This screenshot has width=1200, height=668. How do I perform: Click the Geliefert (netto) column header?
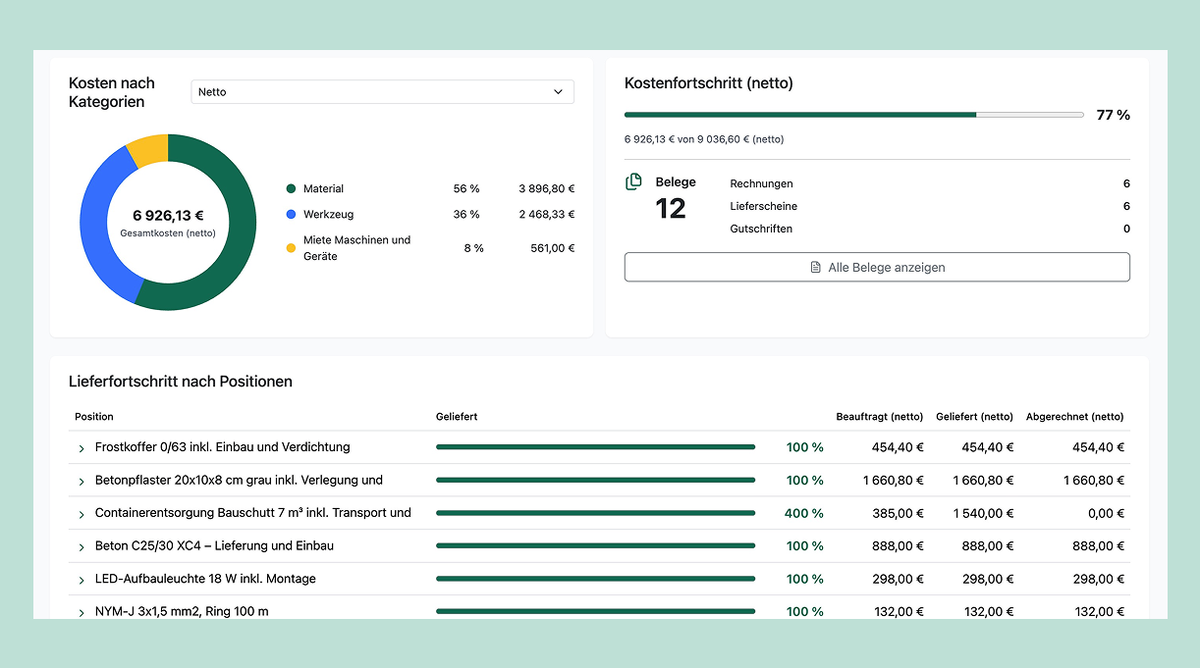(x=975, y=417)
